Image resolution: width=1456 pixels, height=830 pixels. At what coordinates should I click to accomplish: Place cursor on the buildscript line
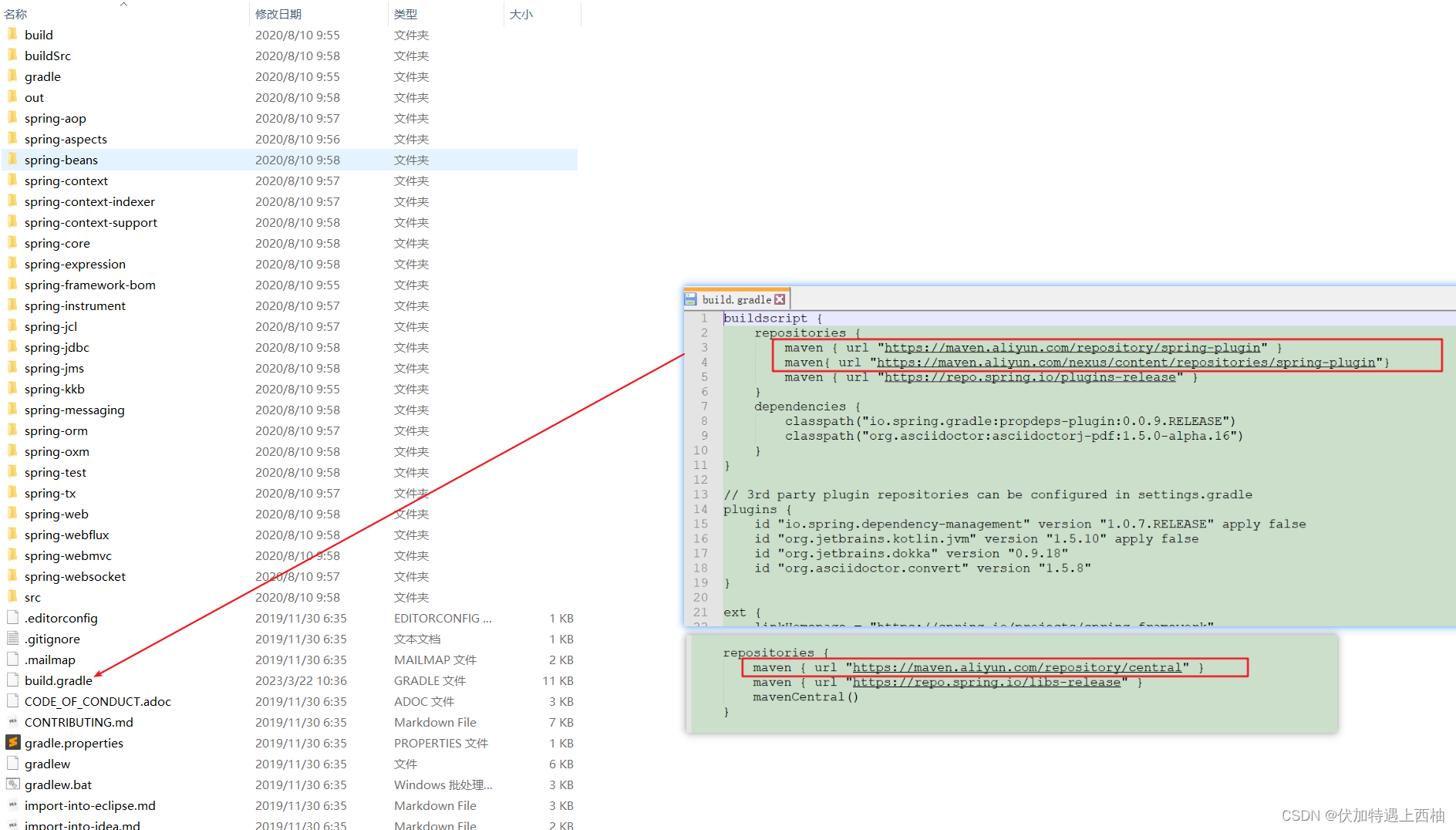click(772, 318)
